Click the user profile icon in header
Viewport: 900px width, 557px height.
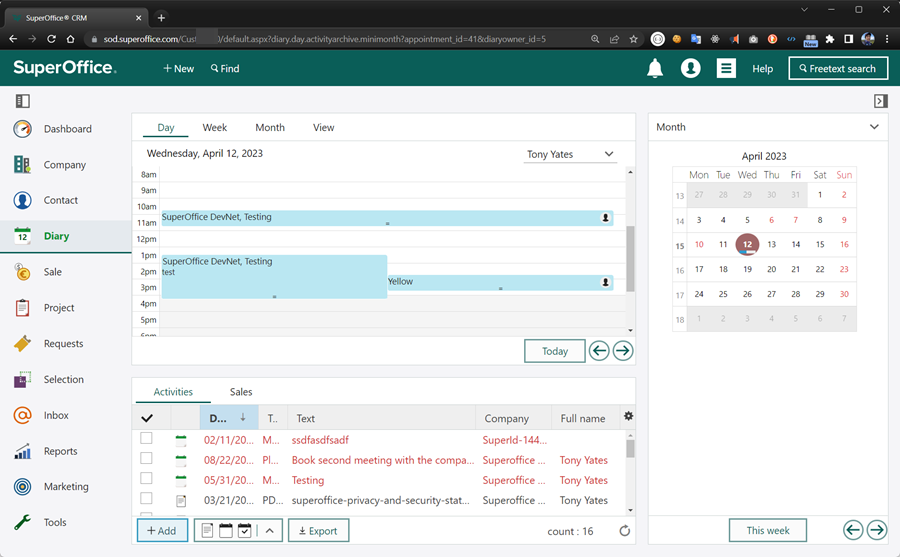coord(690,68)
